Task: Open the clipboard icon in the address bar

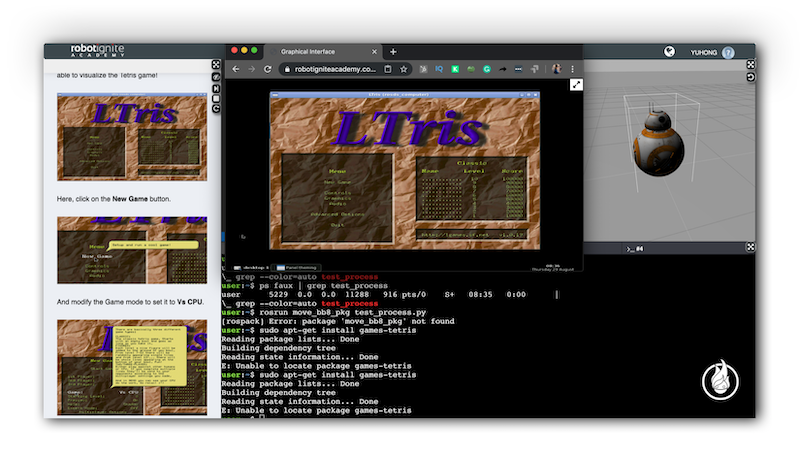Action: point(388,69)
